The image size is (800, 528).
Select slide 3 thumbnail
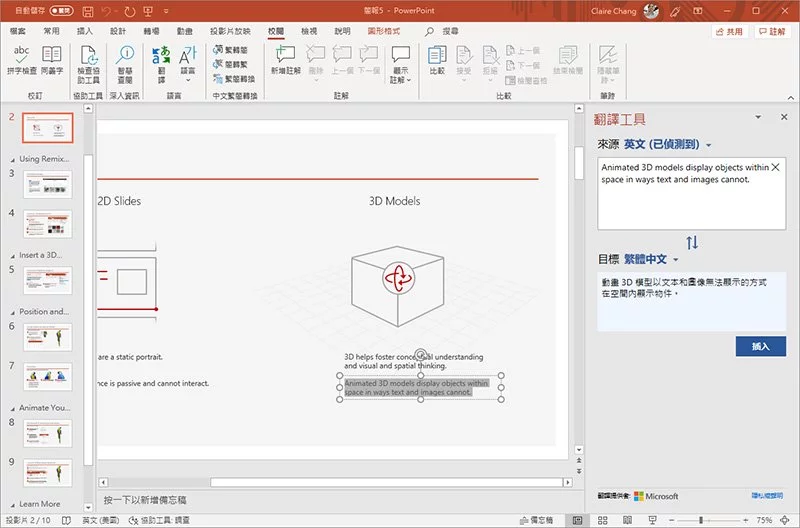point(47,184)
